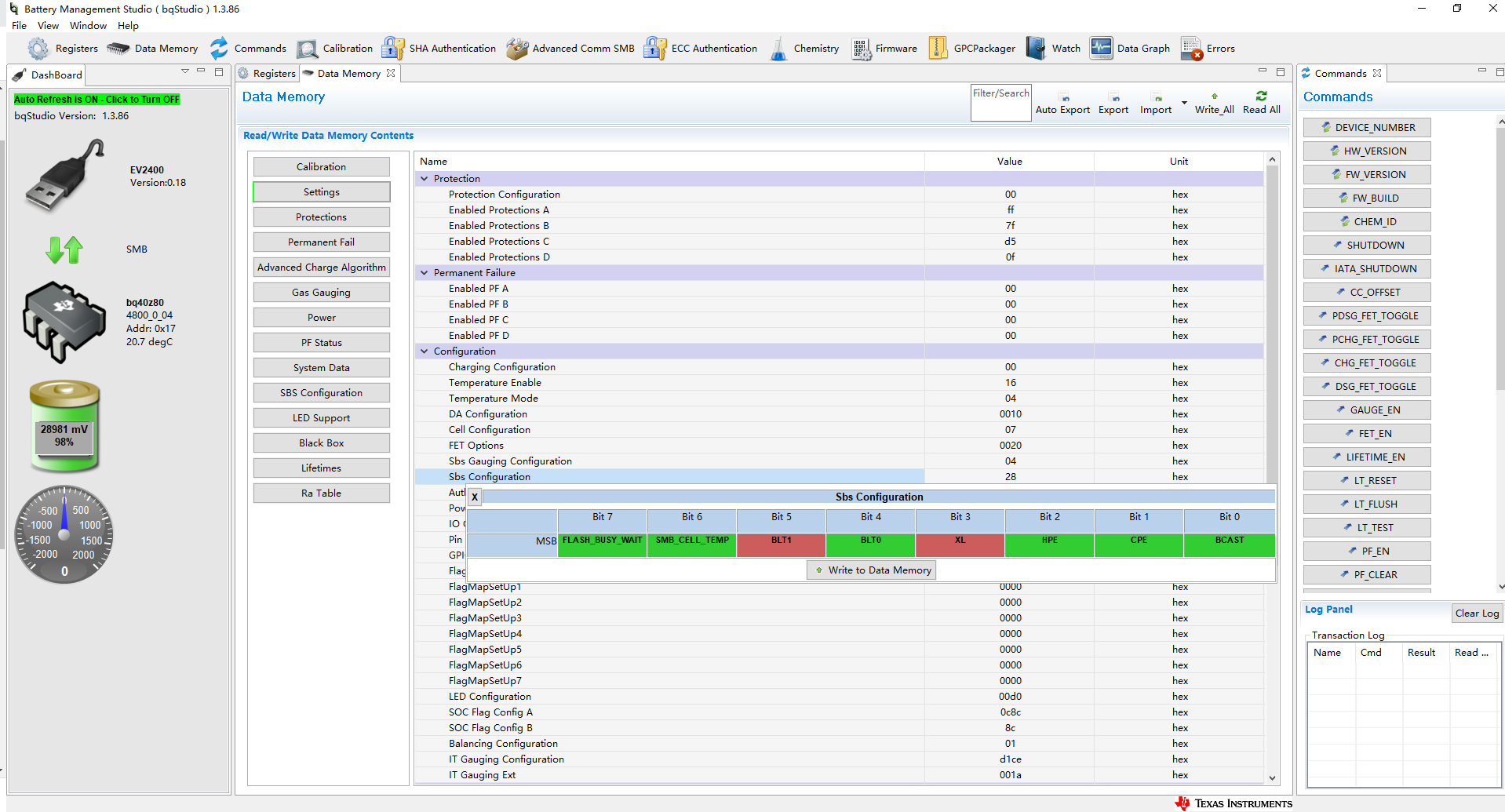Toggle the BLT1 bit

click(782, 544)
